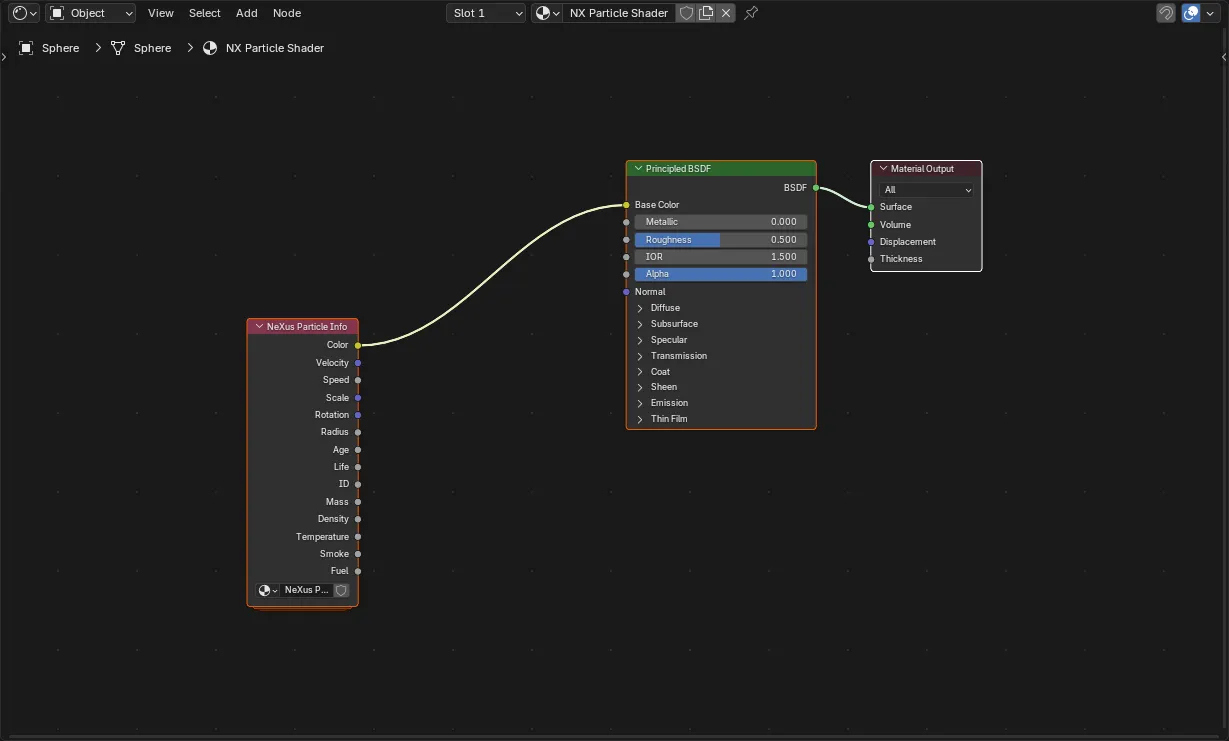Expand the Diffuse panel
Viewport: 1229px width, 741px height.
click(640, 308)
